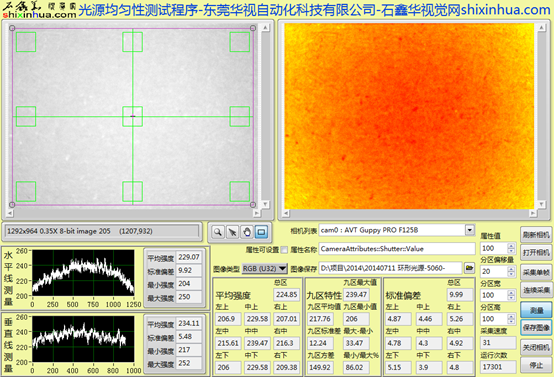
Task: Click the 打开相机 open camera button
Action: (536, 253)
